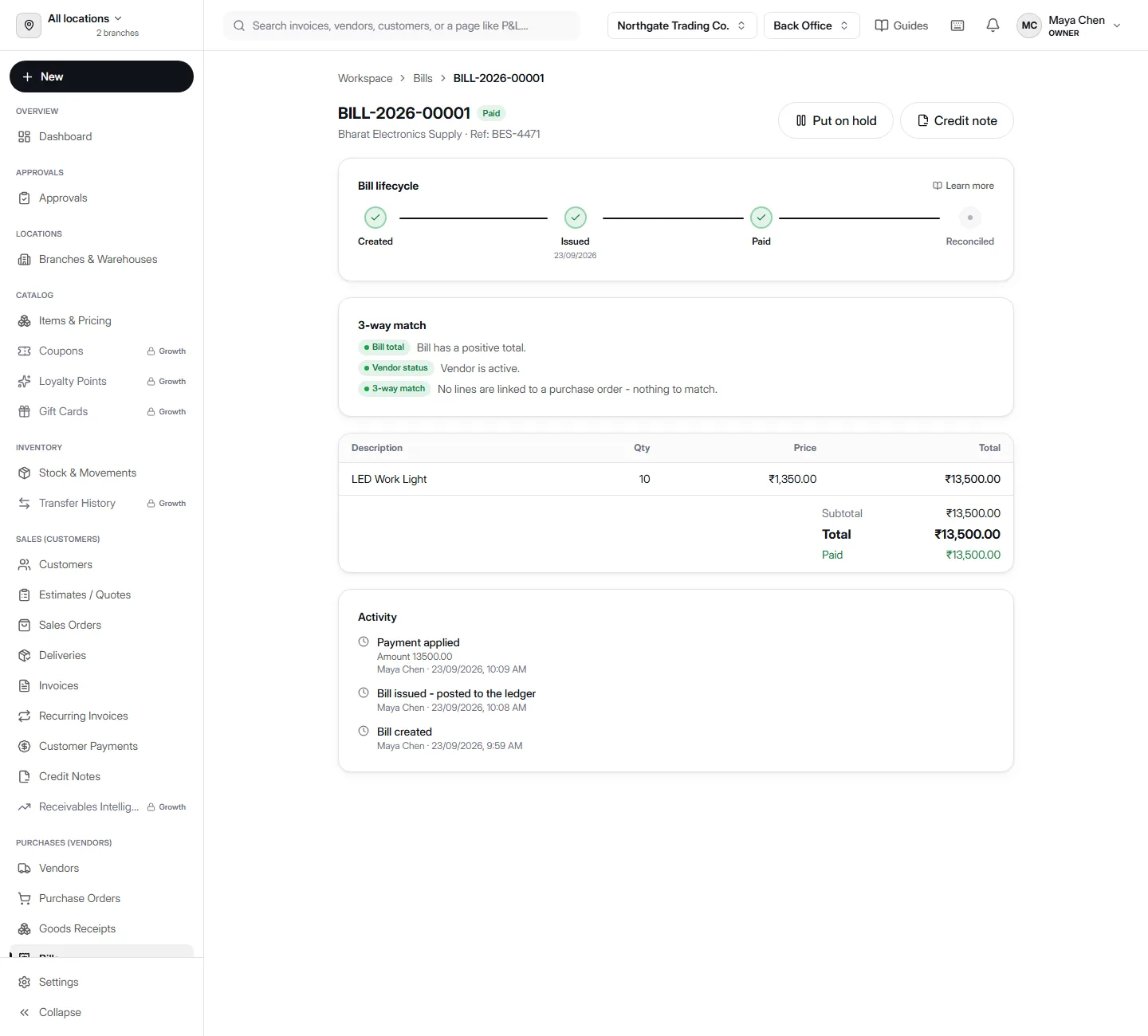This screenshot has height=1036, width=1148.
Task: Go to Estimates / Quotes
Action: tap(102, 595)
